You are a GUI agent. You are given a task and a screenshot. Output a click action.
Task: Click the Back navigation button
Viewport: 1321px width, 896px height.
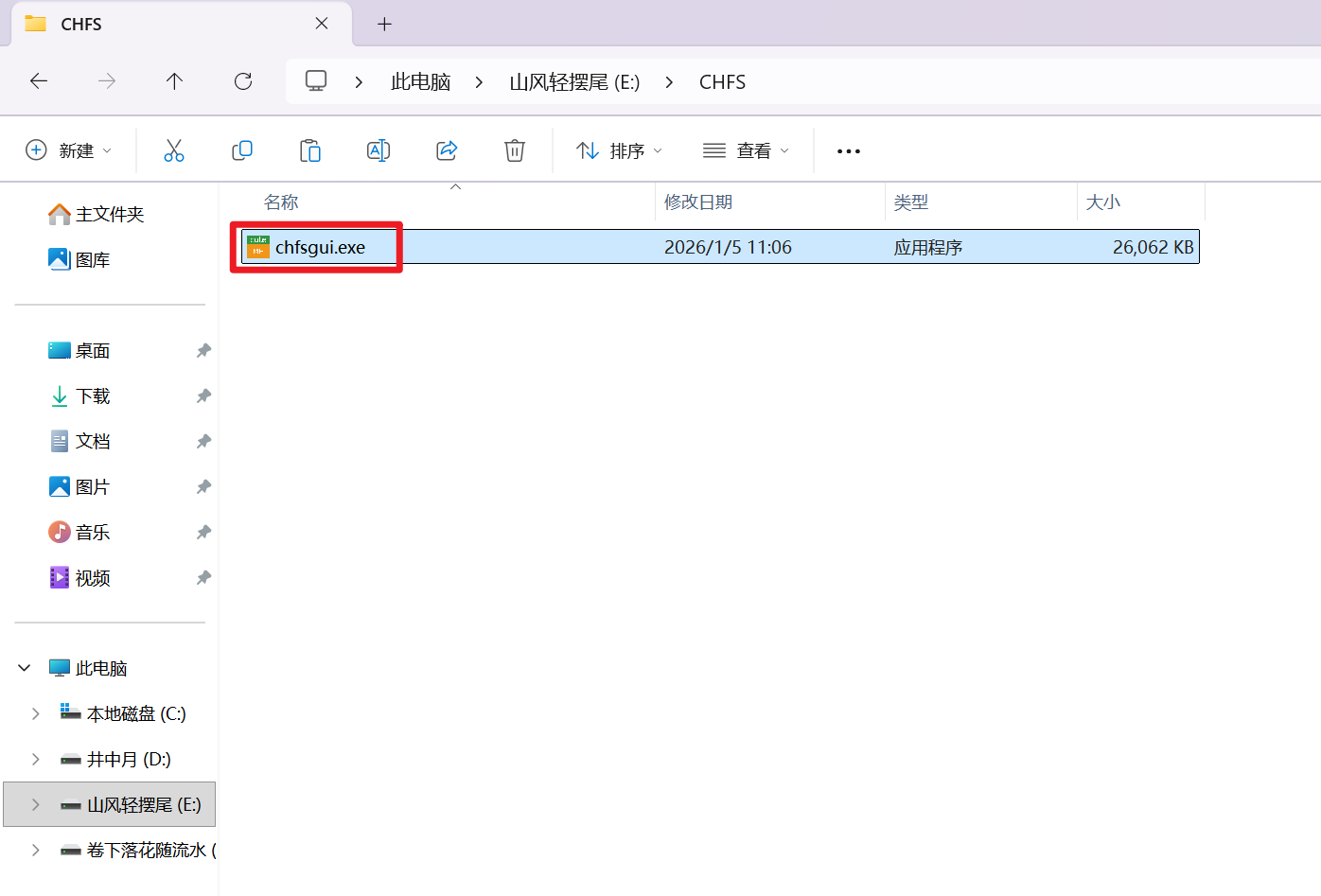[38, 81]
